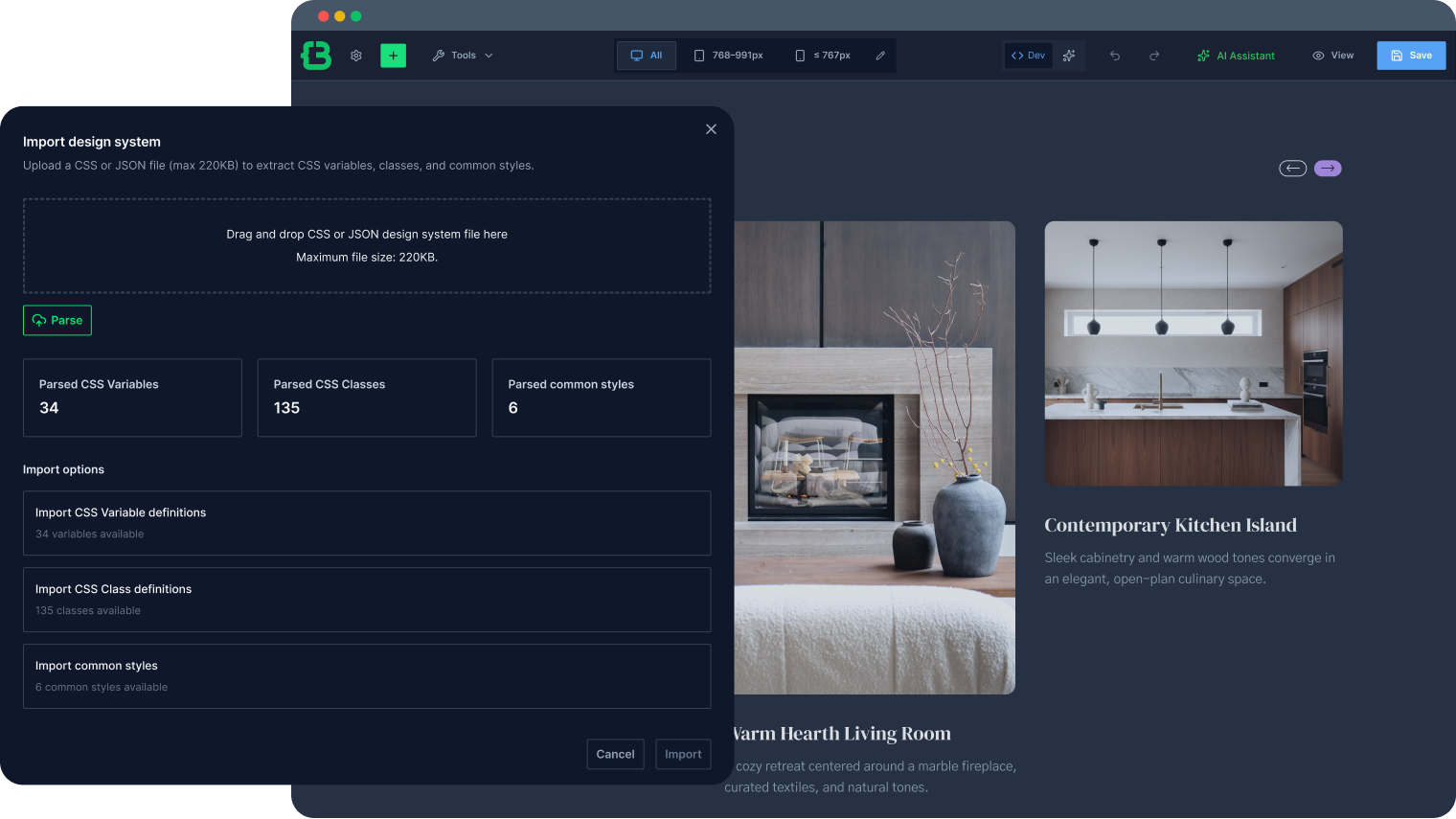1456x819 pixels.
Task: Click the drag and drop file zone
Action: point(367,245)
